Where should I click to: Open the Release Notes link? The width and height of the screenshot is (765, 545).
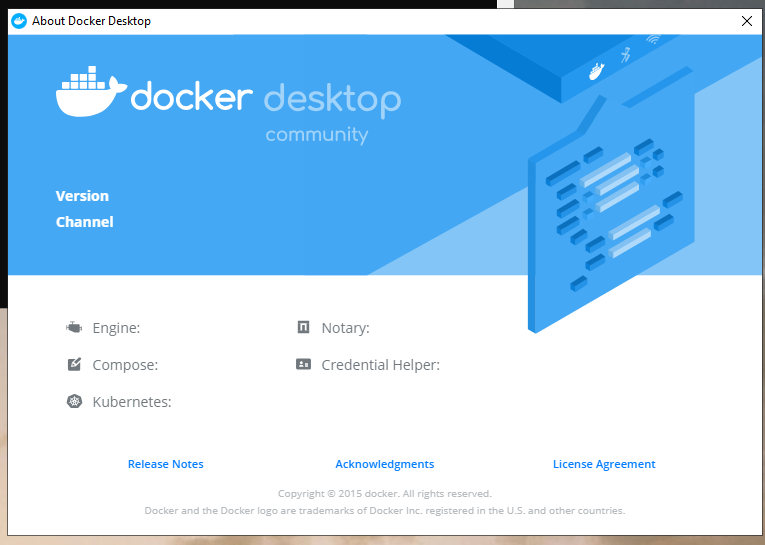pyautogui.click(x=165, y=464)
